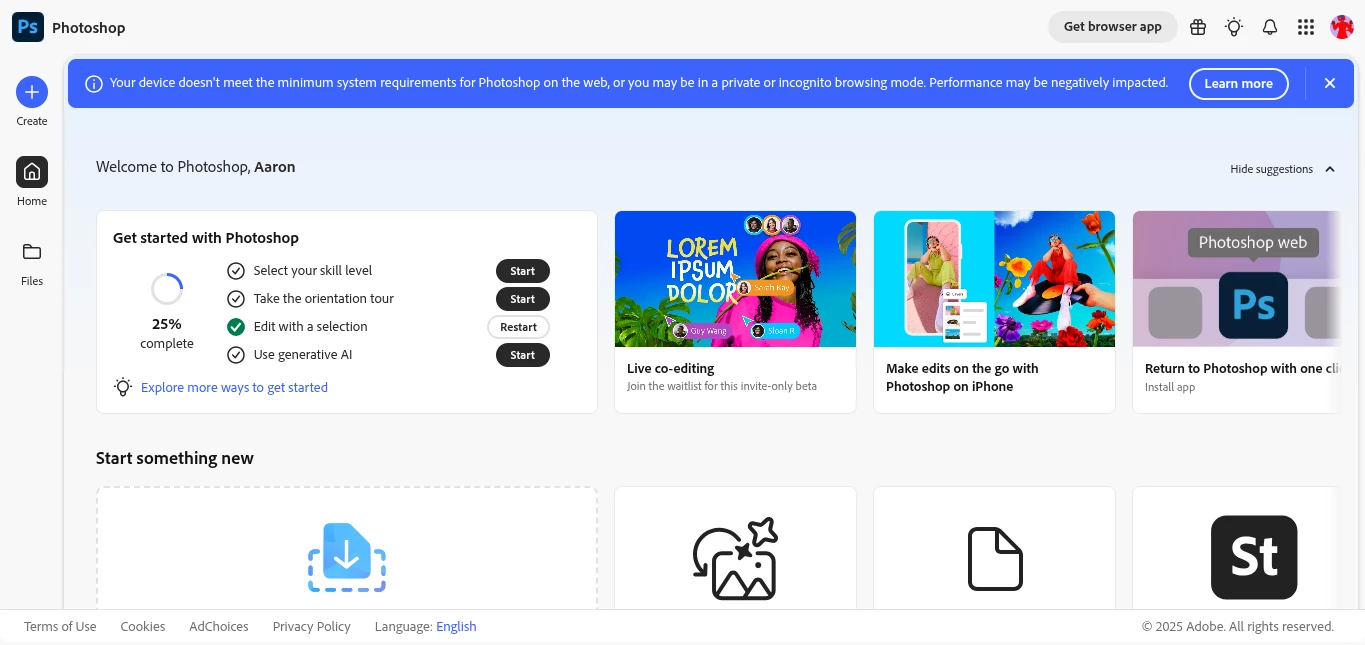Viewport: 1365px width, 645px height.
Task: Start Select your skill level
Action: tap(523, 271)
